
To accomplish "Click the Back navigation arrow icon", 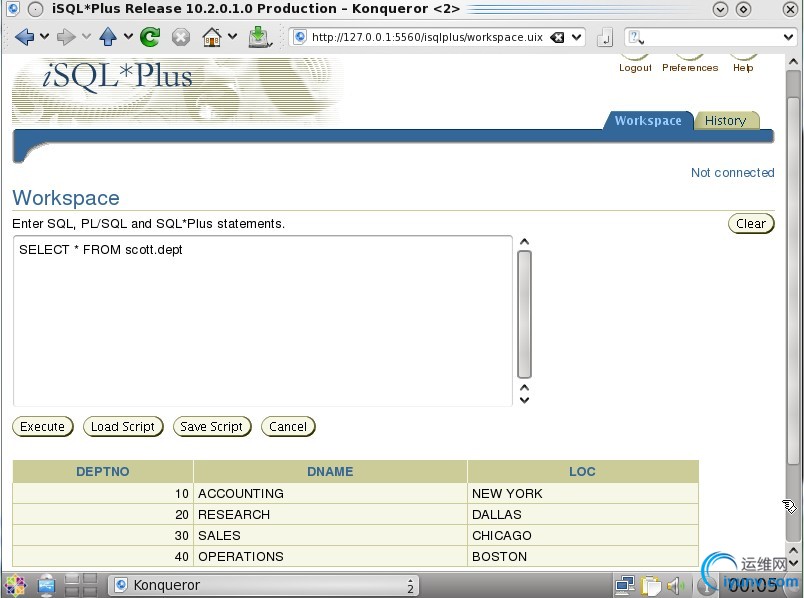I will pos(24,37).
